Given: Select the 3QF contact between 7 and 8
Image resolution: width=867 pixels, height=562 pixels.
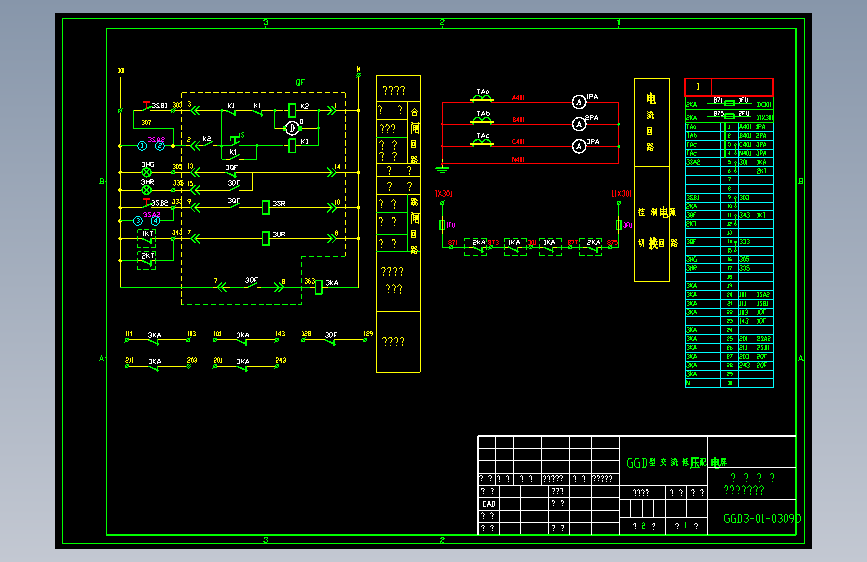Looking at the screenshot, I should tap(252, 284).
